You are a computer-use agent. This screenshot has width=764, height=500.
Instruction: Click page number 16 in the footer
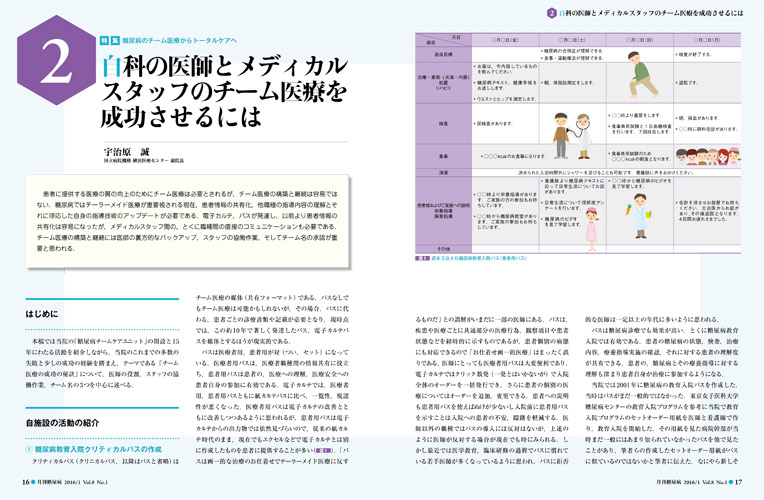(25, 482)
